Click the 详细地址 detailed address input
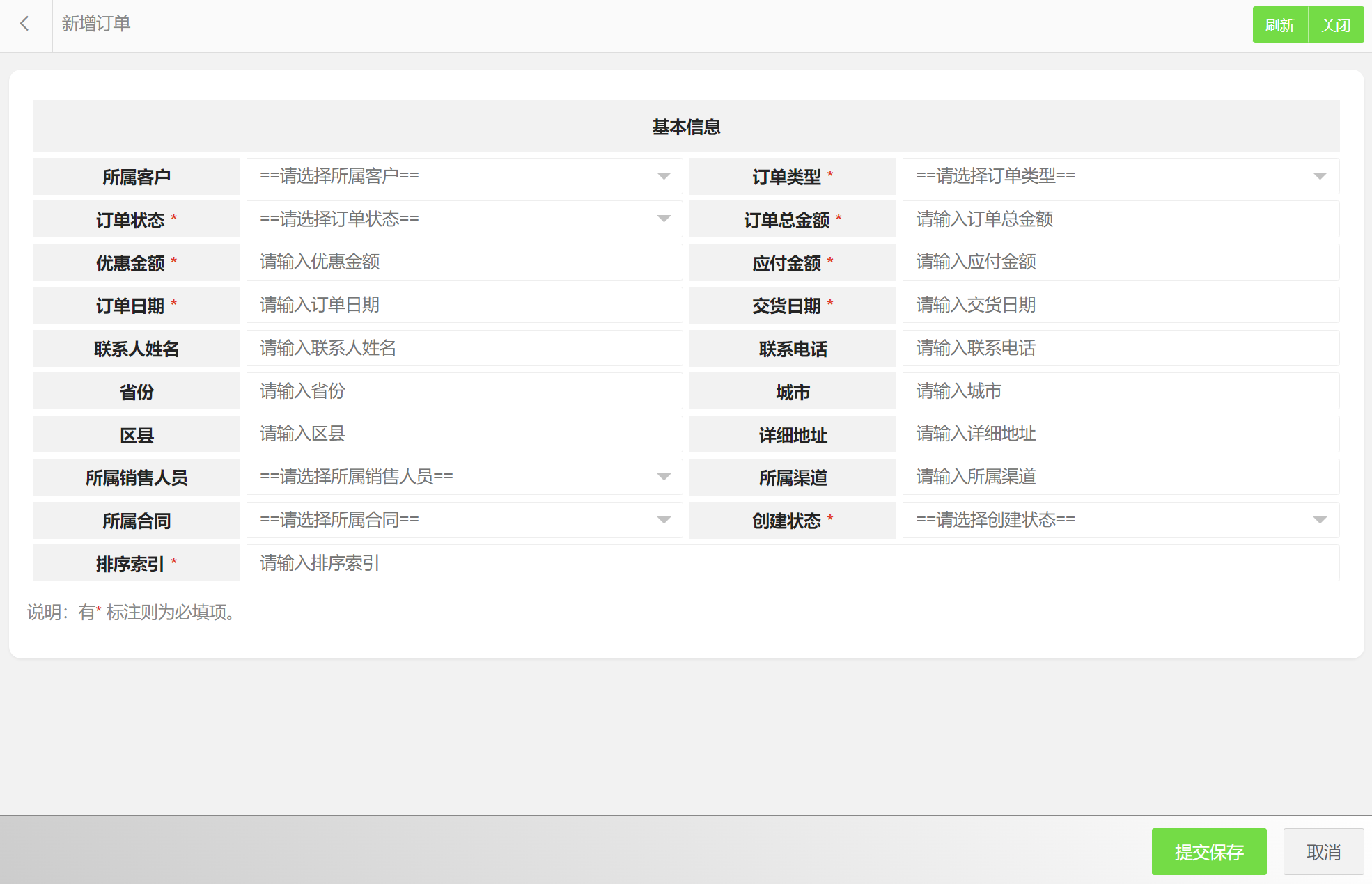1372x884 pixels. point(1120,434)
